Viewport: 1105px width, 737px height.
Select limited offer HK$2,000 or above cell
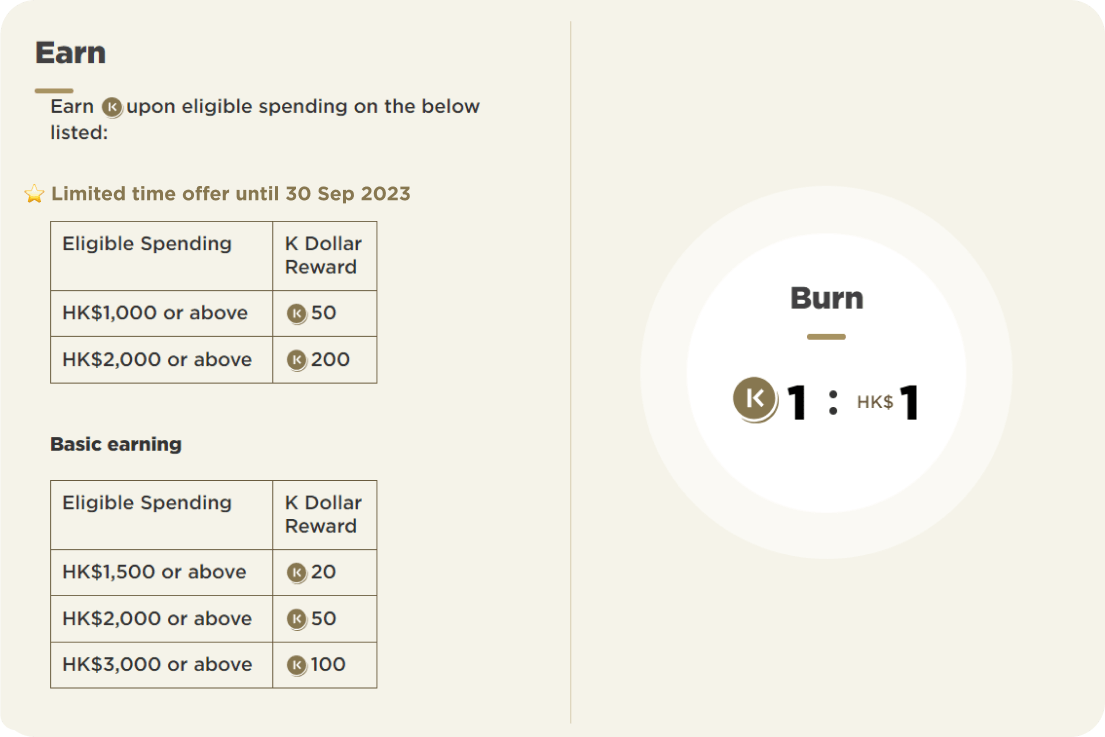coord(161,360)
